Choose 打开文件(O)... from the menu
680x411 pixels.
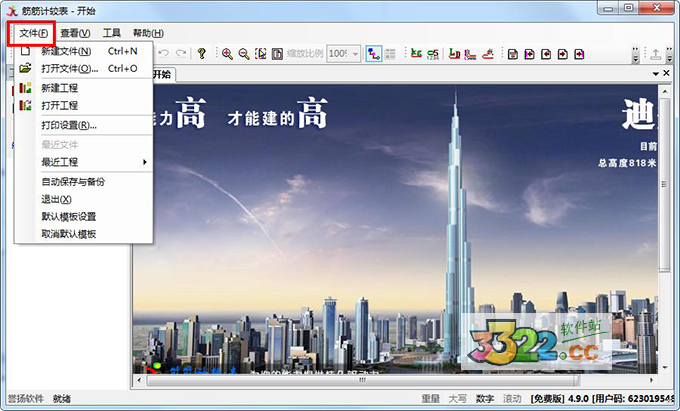pos(84,68)
